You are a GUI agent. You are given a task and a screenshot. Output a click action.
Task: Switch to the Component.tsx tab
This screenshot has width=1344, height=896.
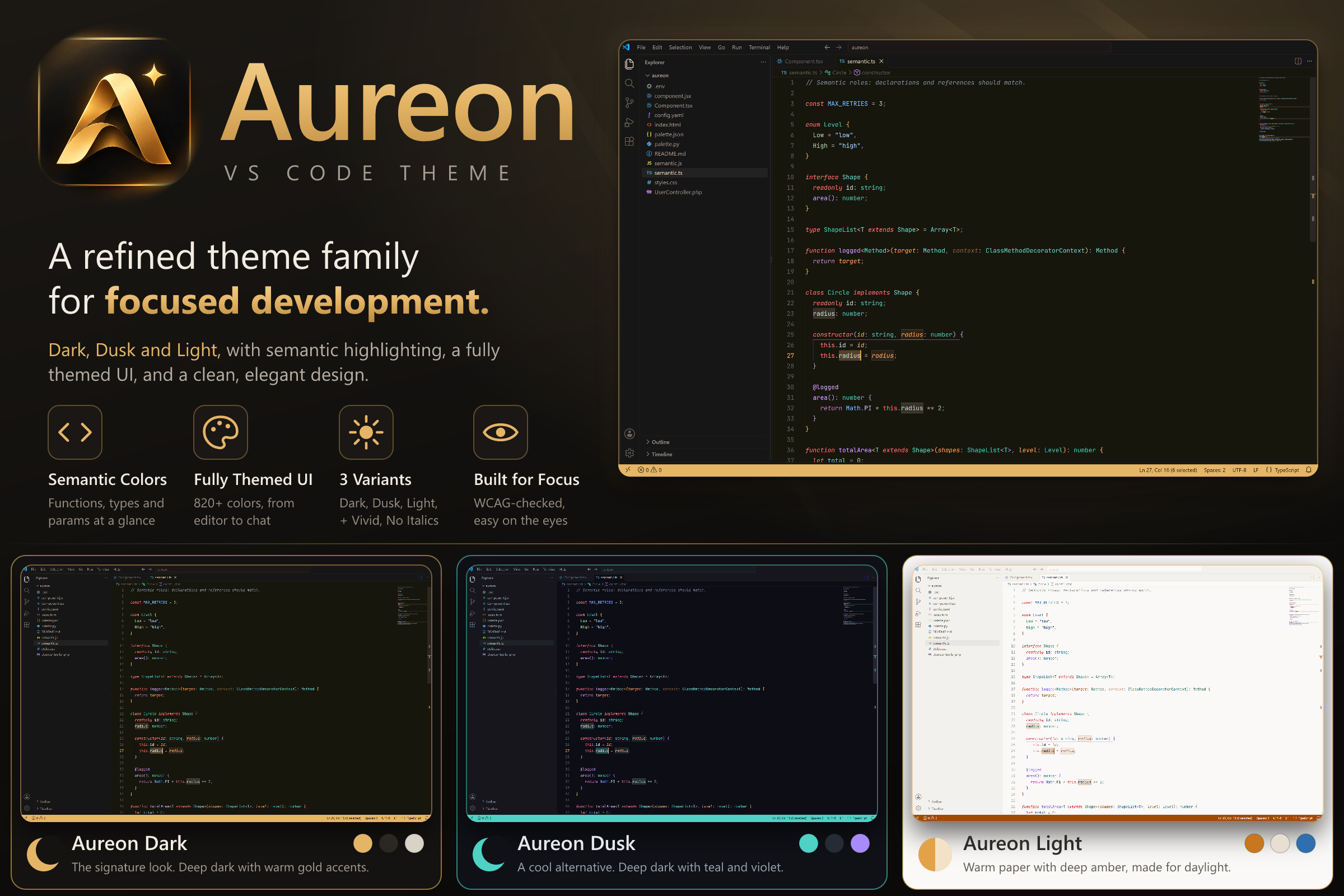(800, 61)
